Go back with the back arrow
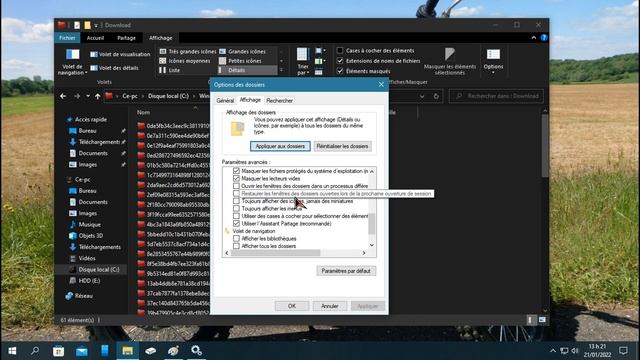Screen dimensions: 640x360 [63, 96]
